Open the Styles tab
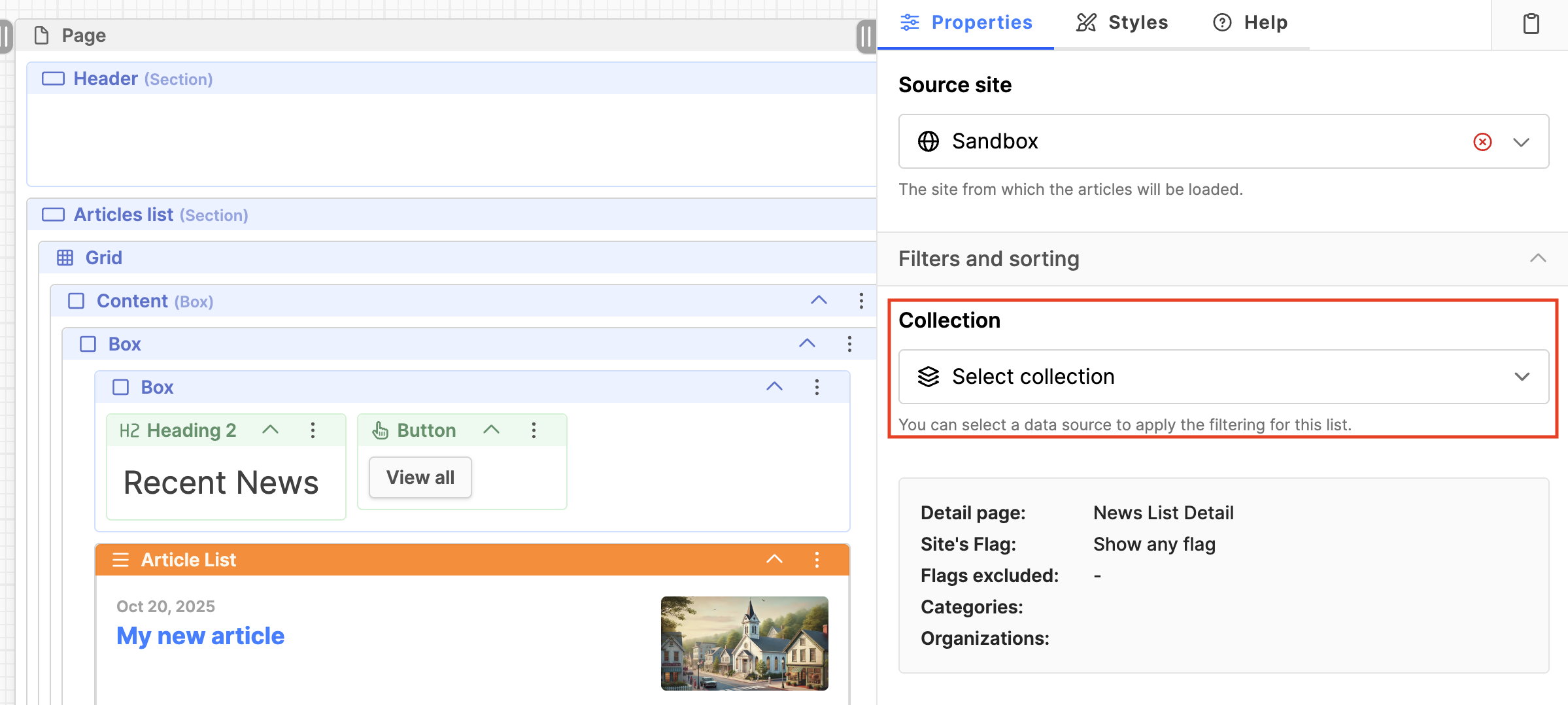 pyautogui.click(x=1122, y=23)
